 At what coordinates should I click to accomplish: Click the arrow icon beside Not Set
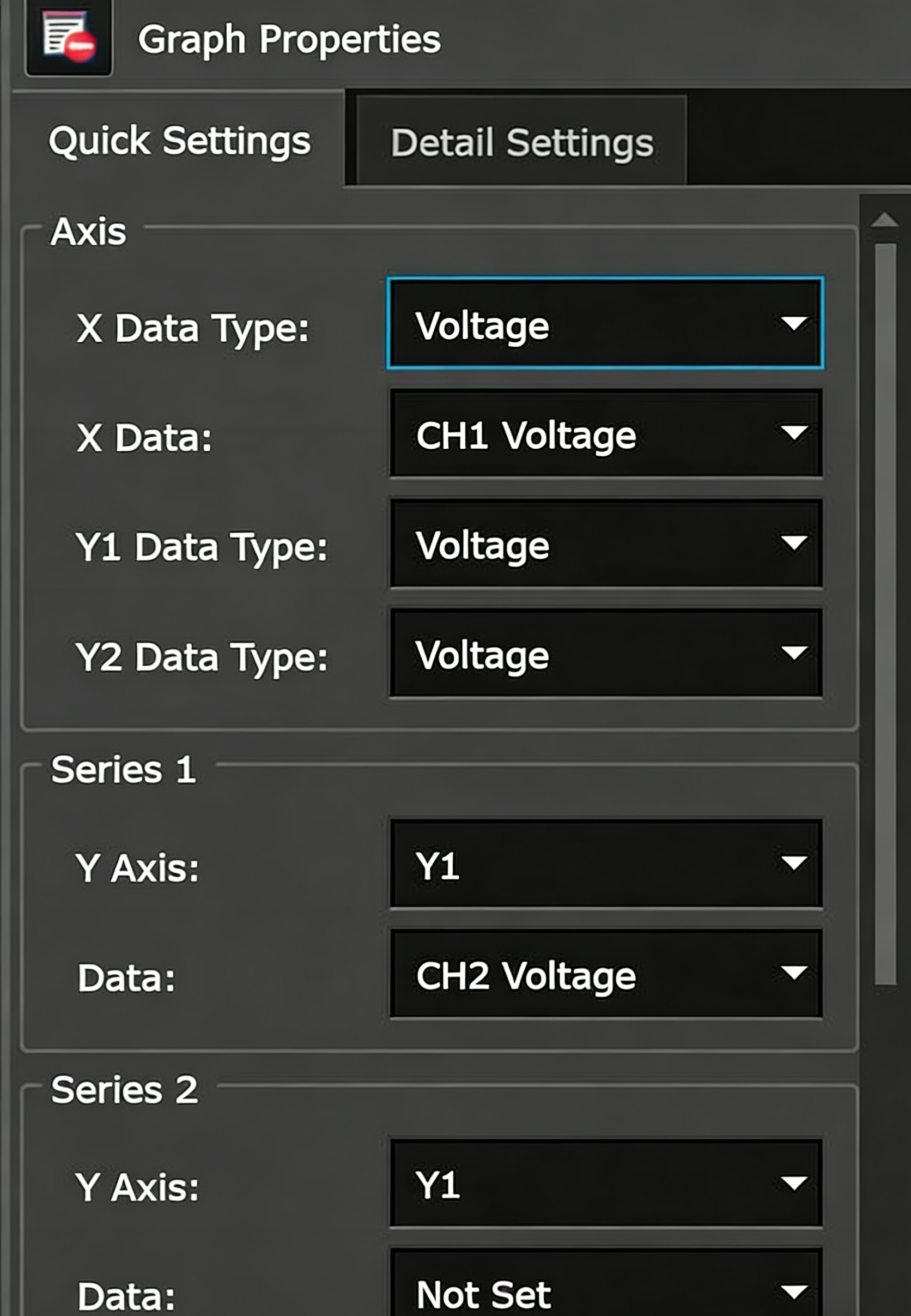click(x=794, y=1292)
